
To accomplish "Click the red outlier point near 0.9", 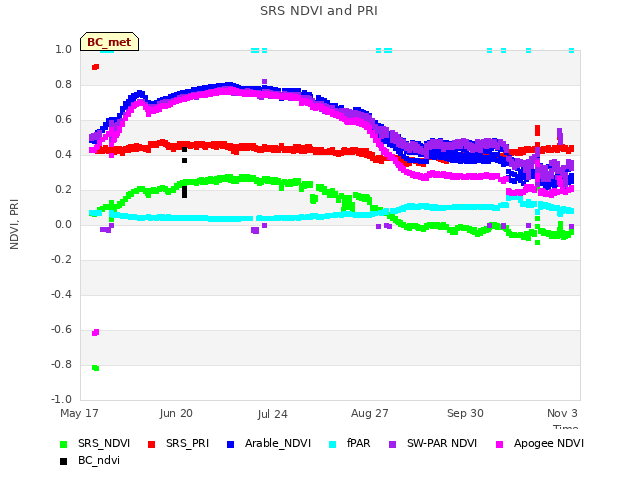I will coord(96,67).
